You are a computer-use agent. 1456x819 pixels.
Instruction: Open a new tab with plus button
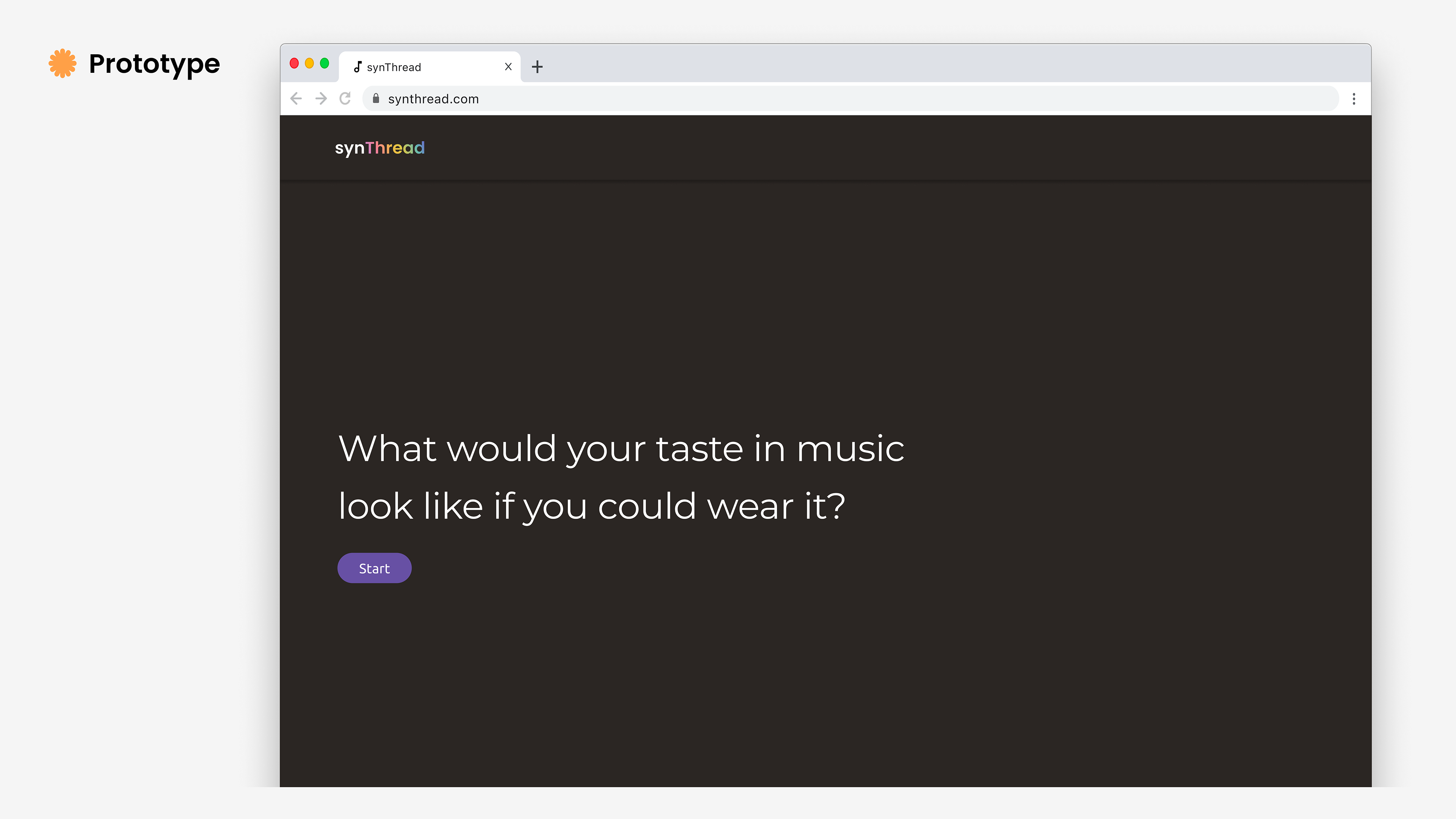point(537,67)
